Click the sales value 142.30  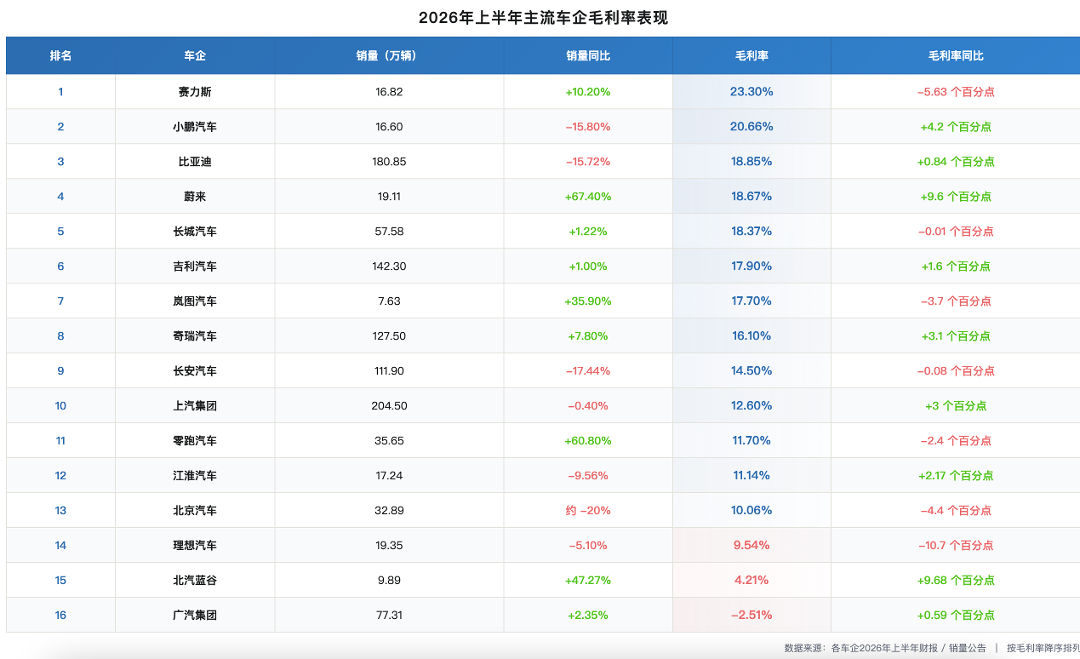389,266
